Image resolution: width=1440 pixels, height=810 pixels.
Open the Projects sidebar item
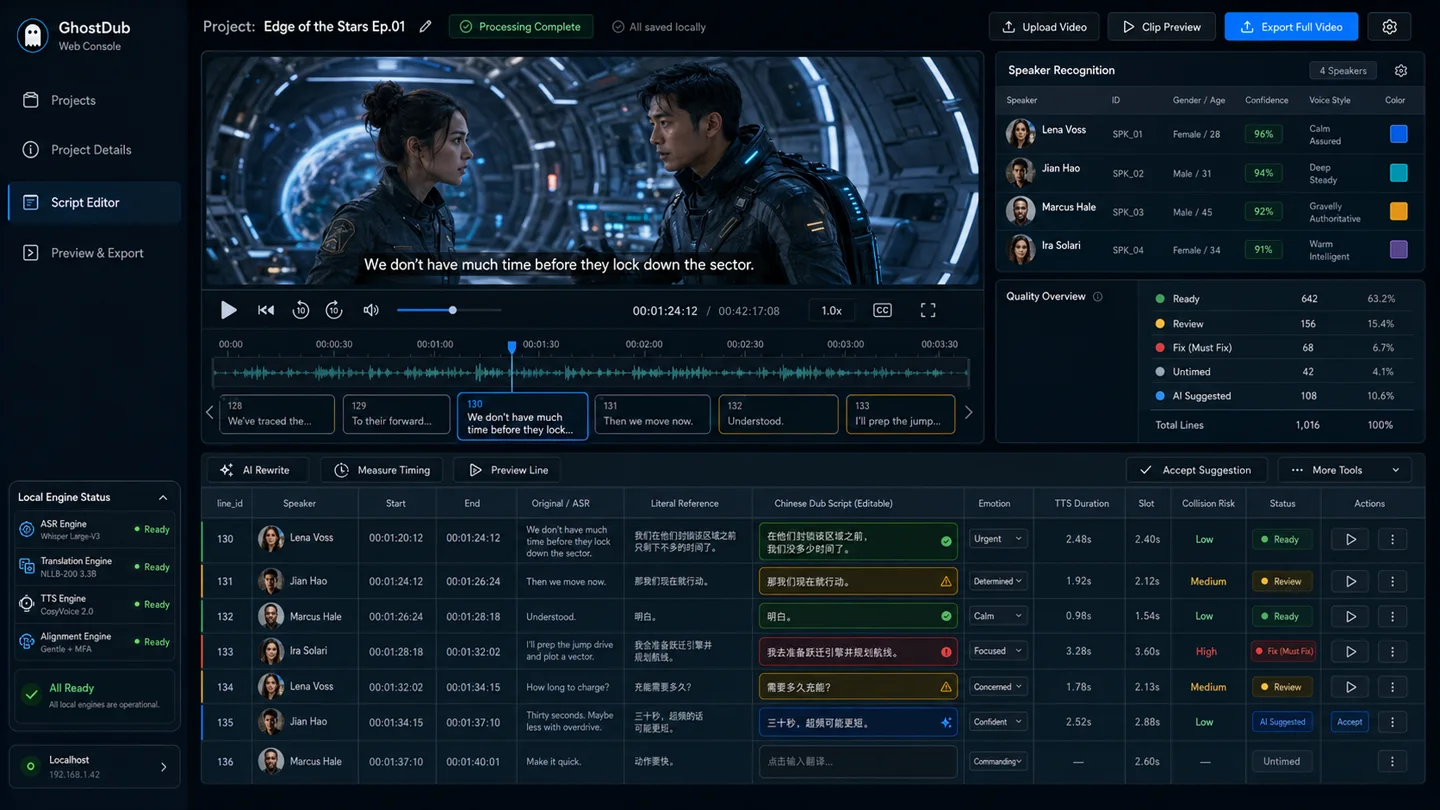tap(94, 100)
